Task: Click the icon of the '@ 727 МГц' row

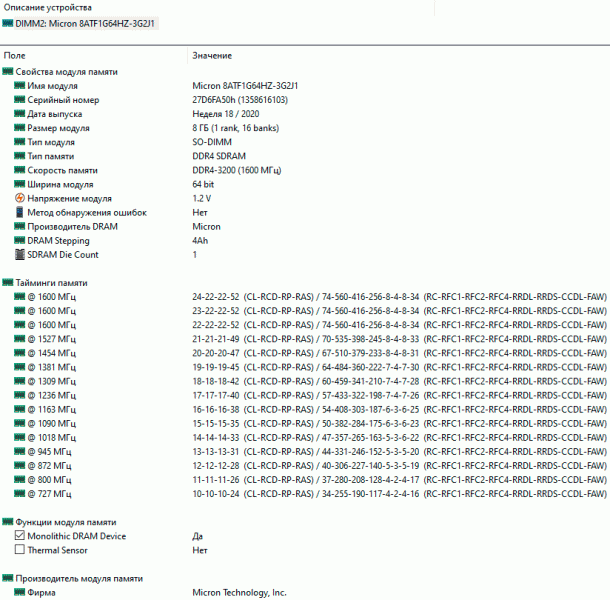Action: point(19,493)
